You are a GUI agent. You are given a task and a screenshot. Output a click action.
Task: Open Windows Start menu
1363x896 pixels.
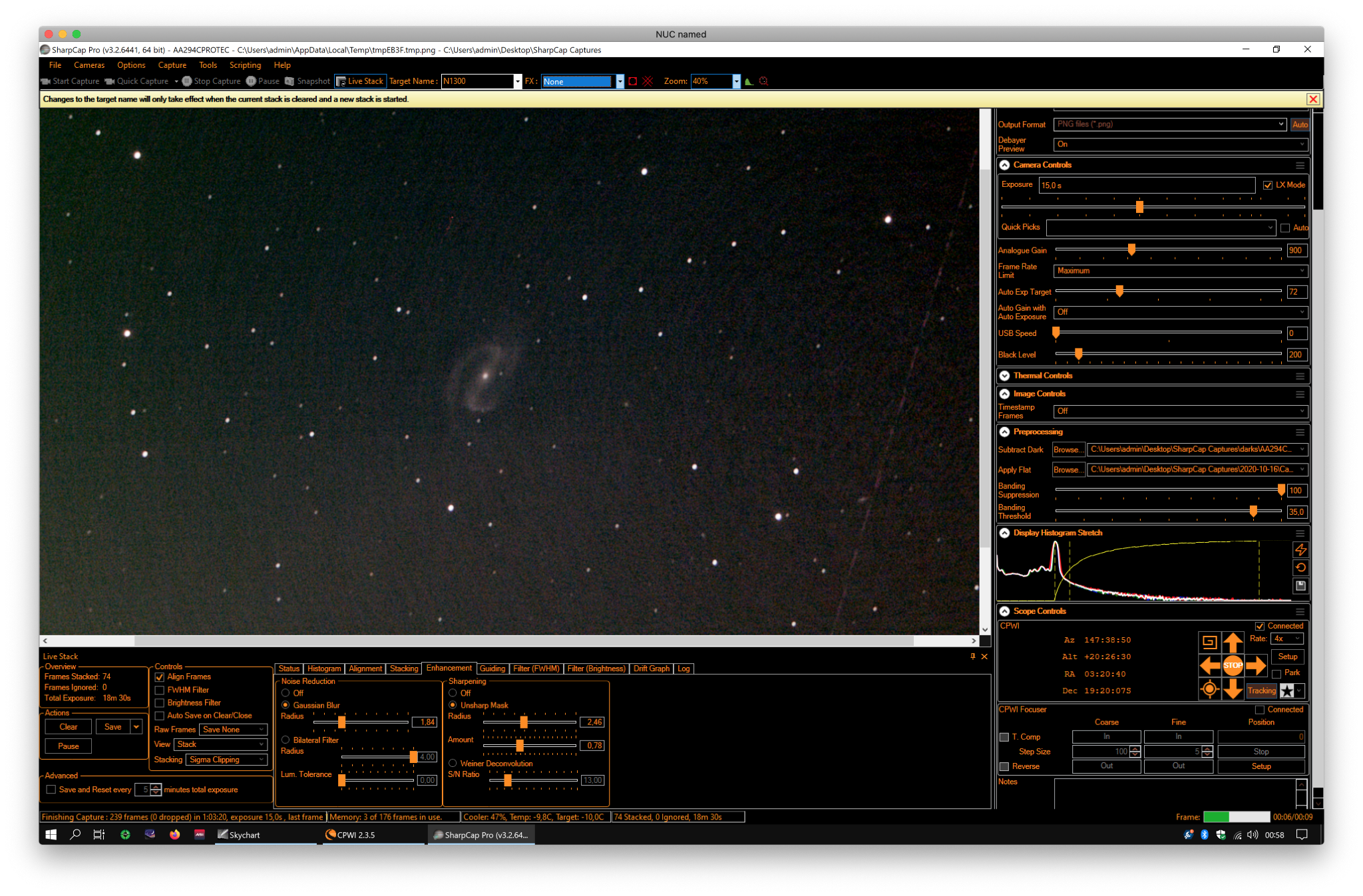point(51,835)
